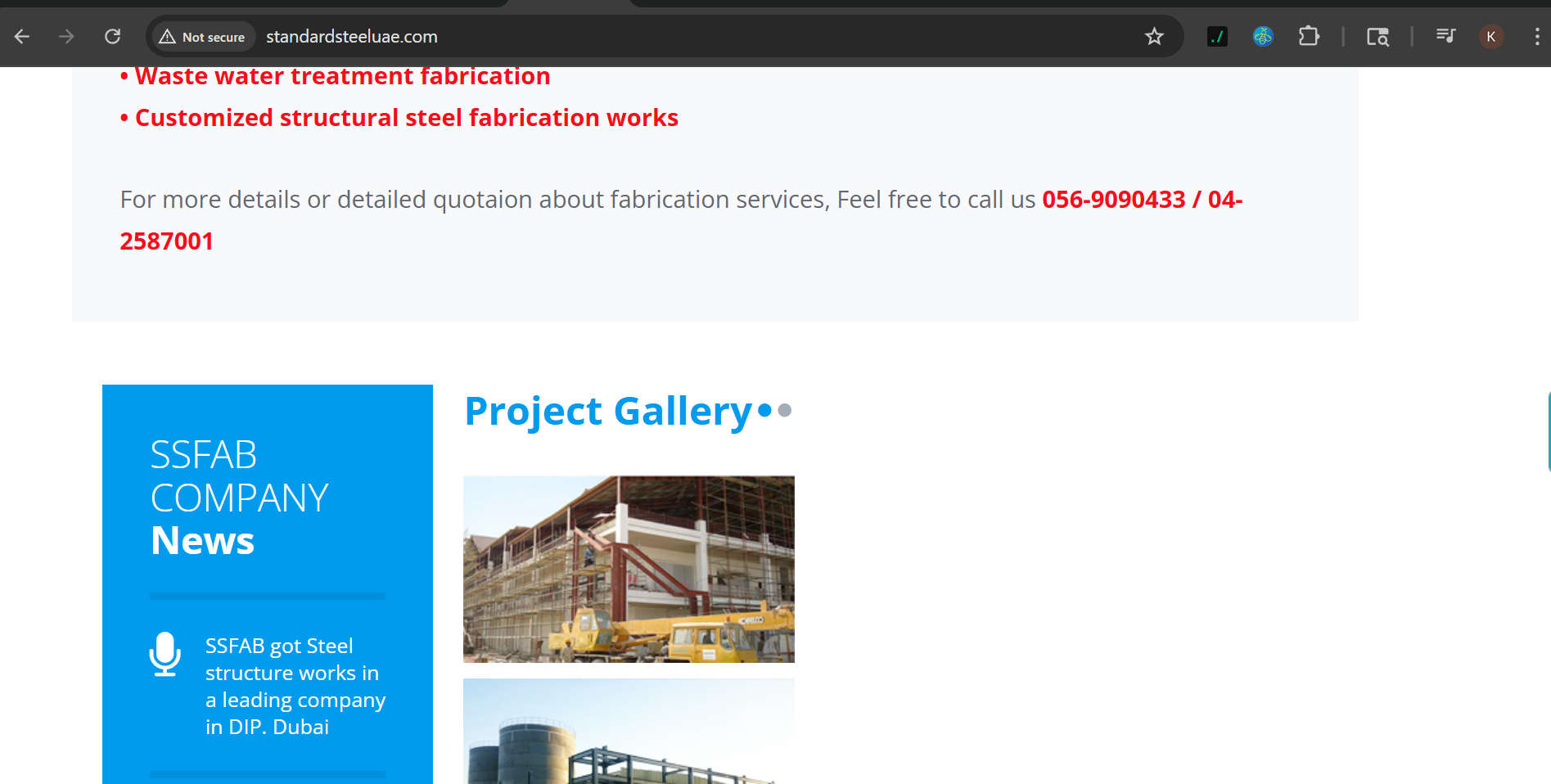Click the 'K' profile avatar
This screenshot has height=784, width=1551.
pyautogui.click(x=1490, y=36)
